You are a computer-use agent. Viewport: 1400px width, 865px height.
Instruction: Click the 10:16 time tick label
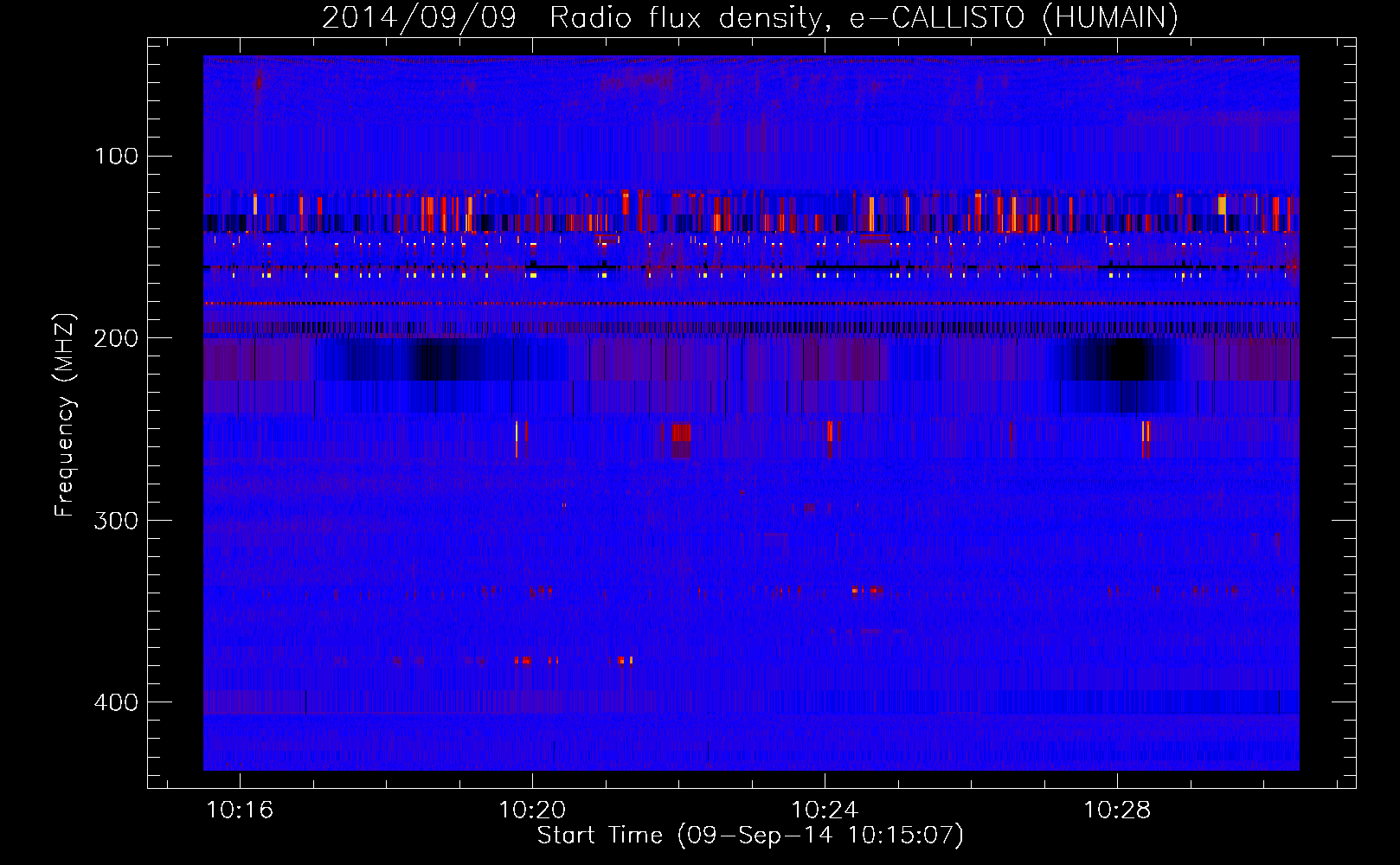[240, 811]
